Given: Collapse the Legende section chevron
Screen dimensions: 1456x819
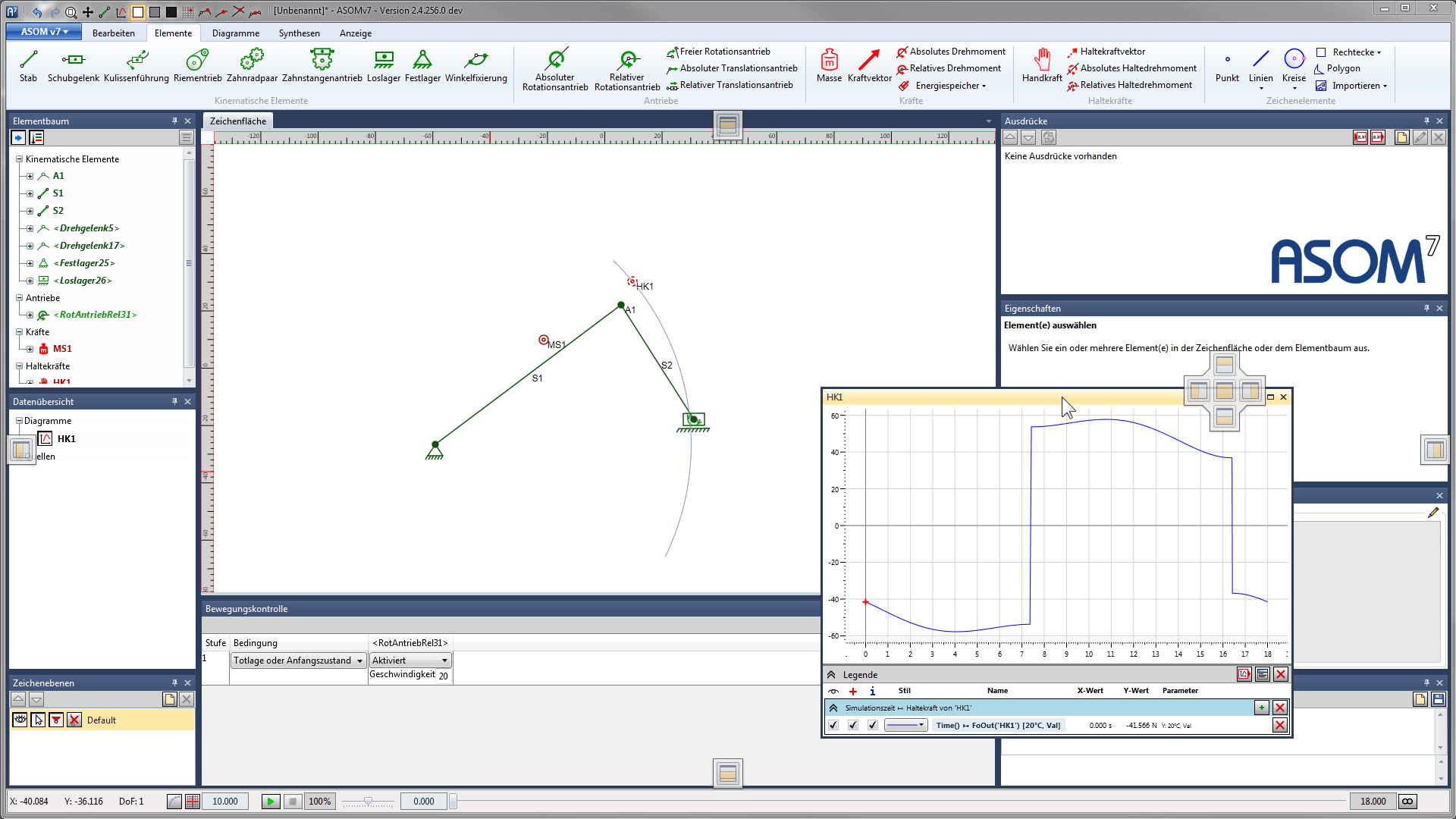Looking at the screenshot, I should tap(831, 674).
